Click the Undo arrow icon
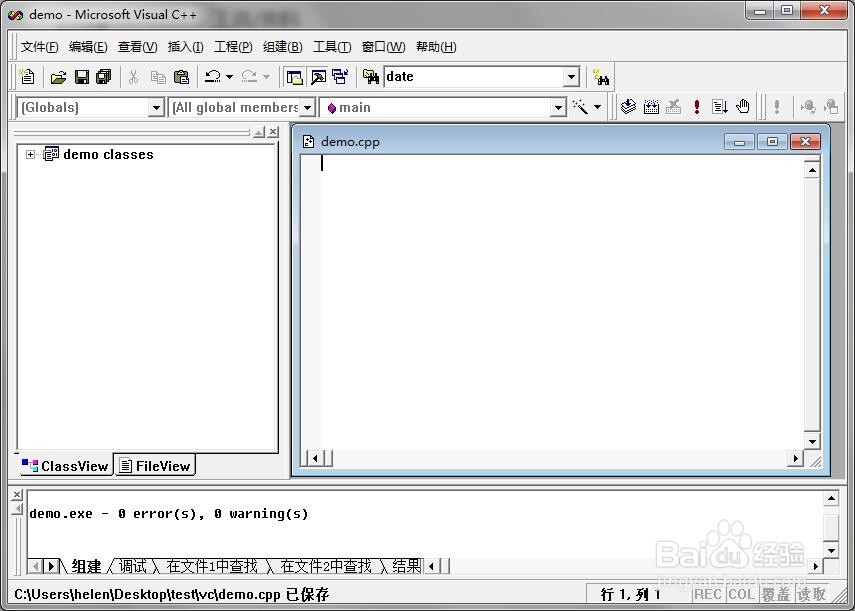855x611 pixels. 213,77
